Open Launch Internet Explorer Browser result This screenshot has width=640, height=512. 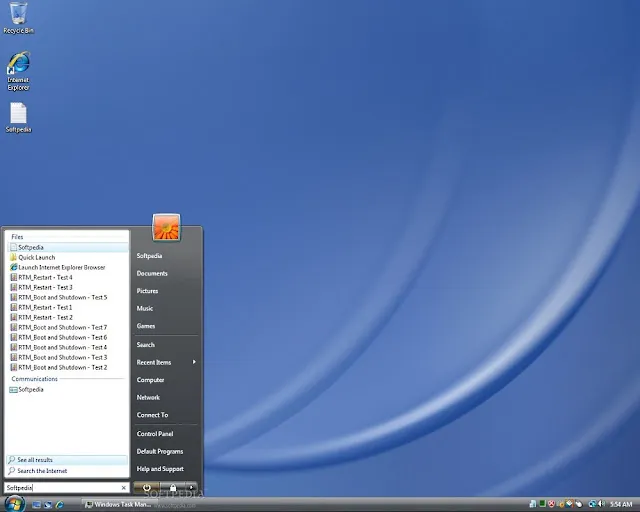(68, 267)
